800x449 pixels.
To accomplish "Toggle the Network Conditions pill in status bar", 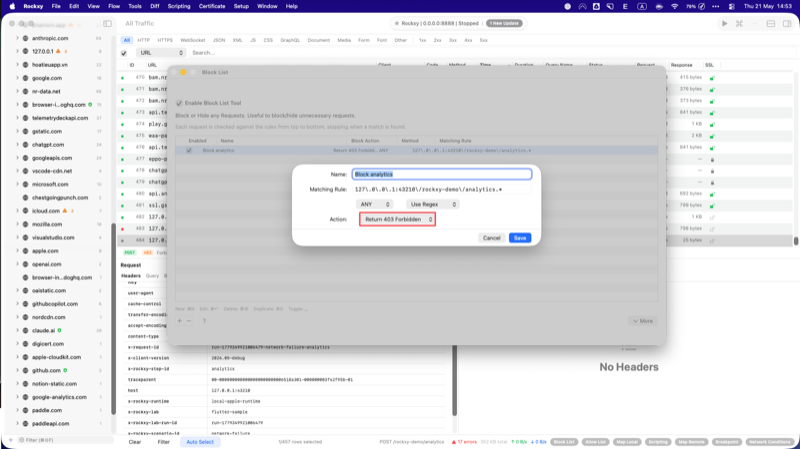I will tap(770, 442).
